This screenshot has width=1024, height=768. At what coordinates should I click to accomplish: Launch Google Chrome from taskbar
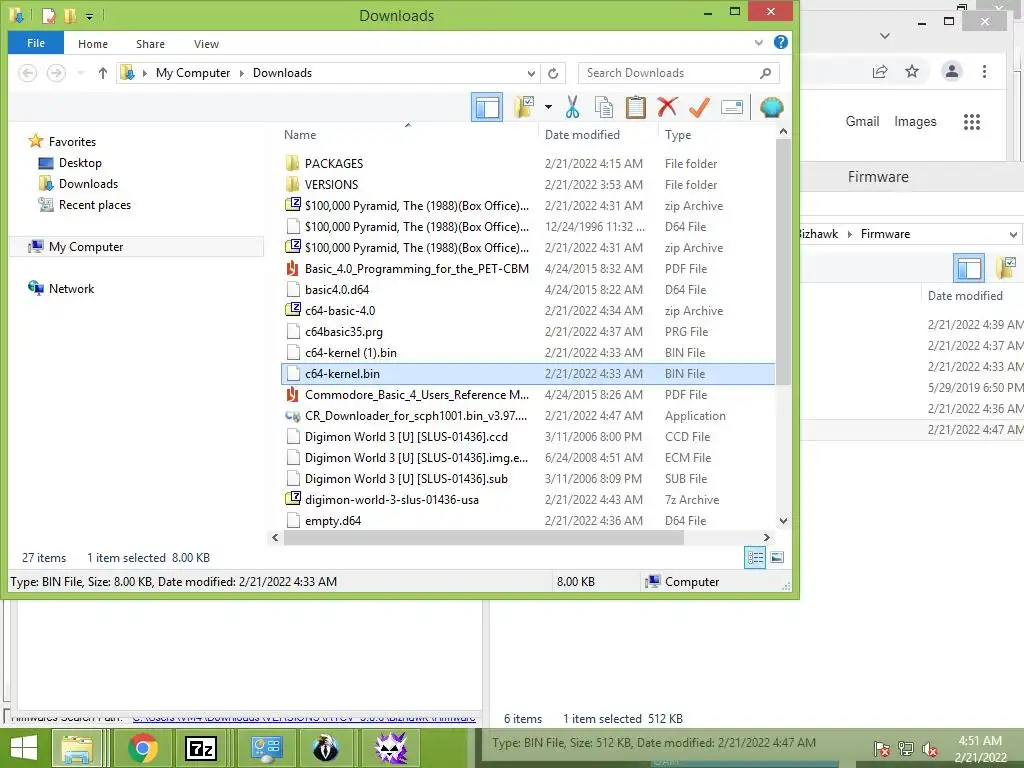point(142,748)
